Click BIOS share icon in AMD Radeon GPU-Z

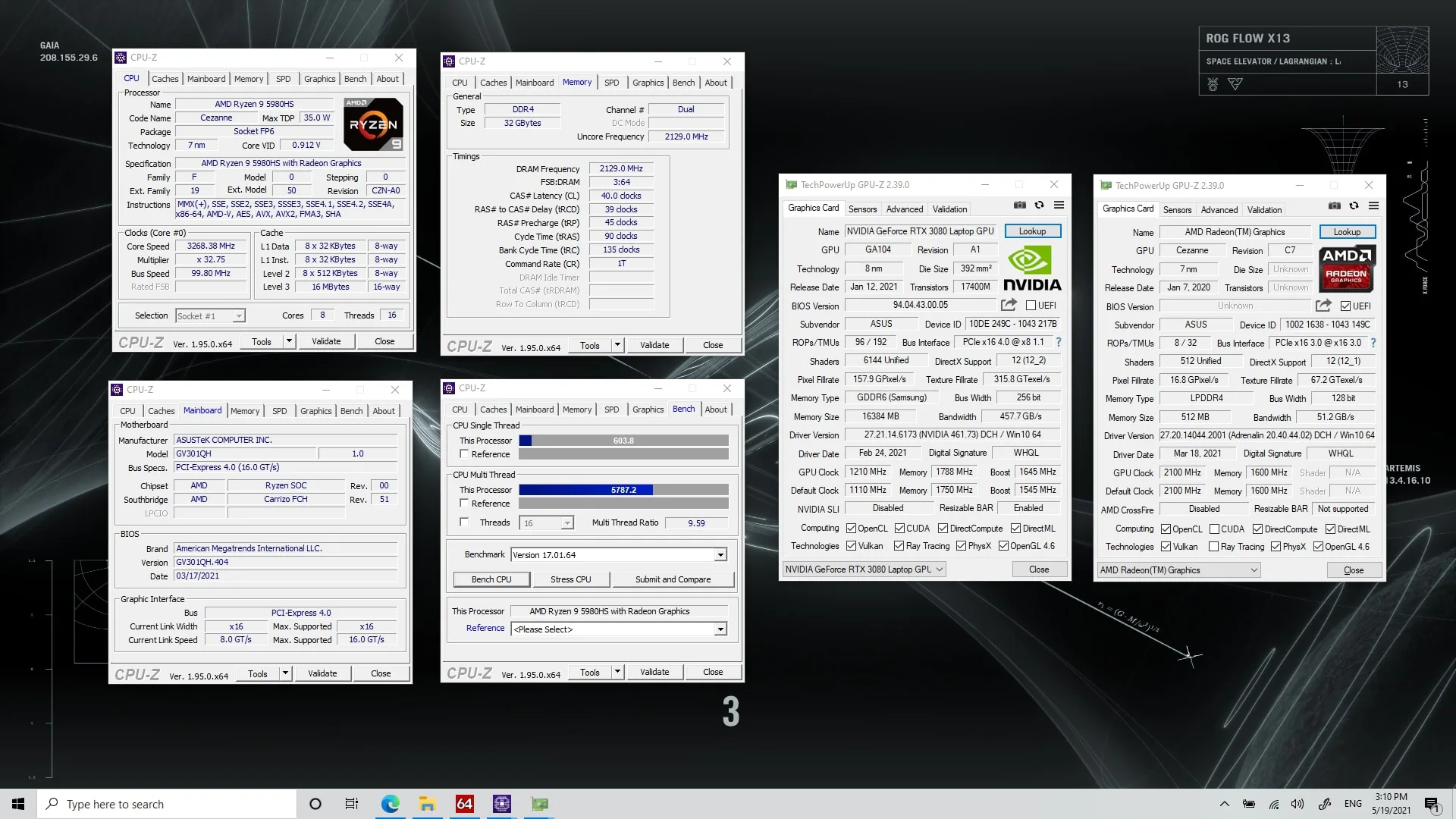[x=1323, y=306]
